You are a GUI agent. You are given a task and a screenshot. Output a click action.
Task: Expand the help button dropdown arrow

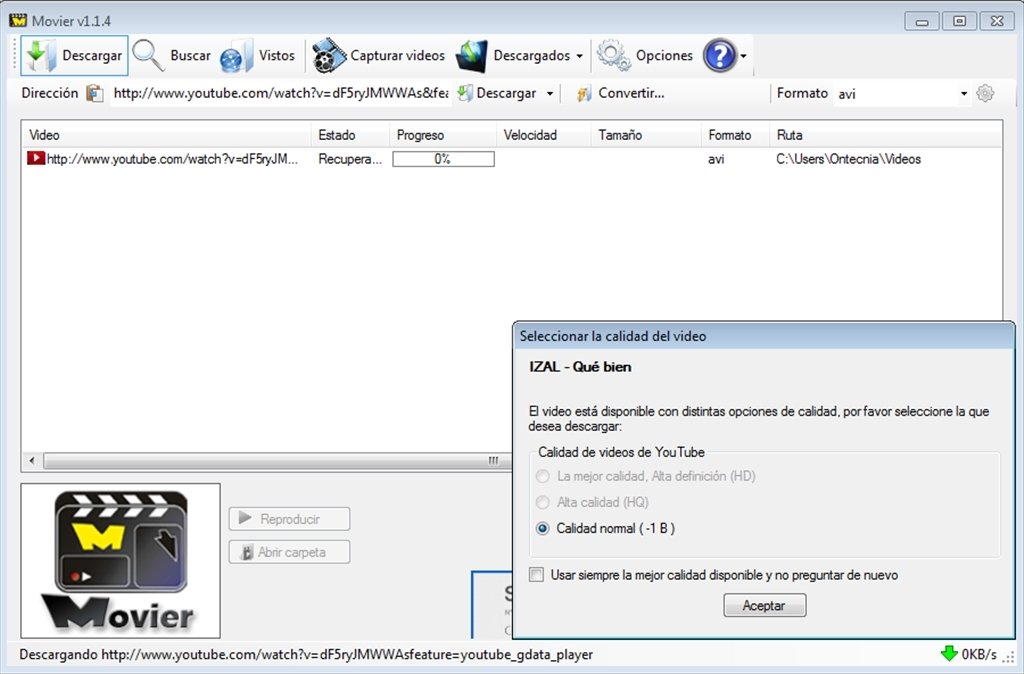(x=743, y=56)
